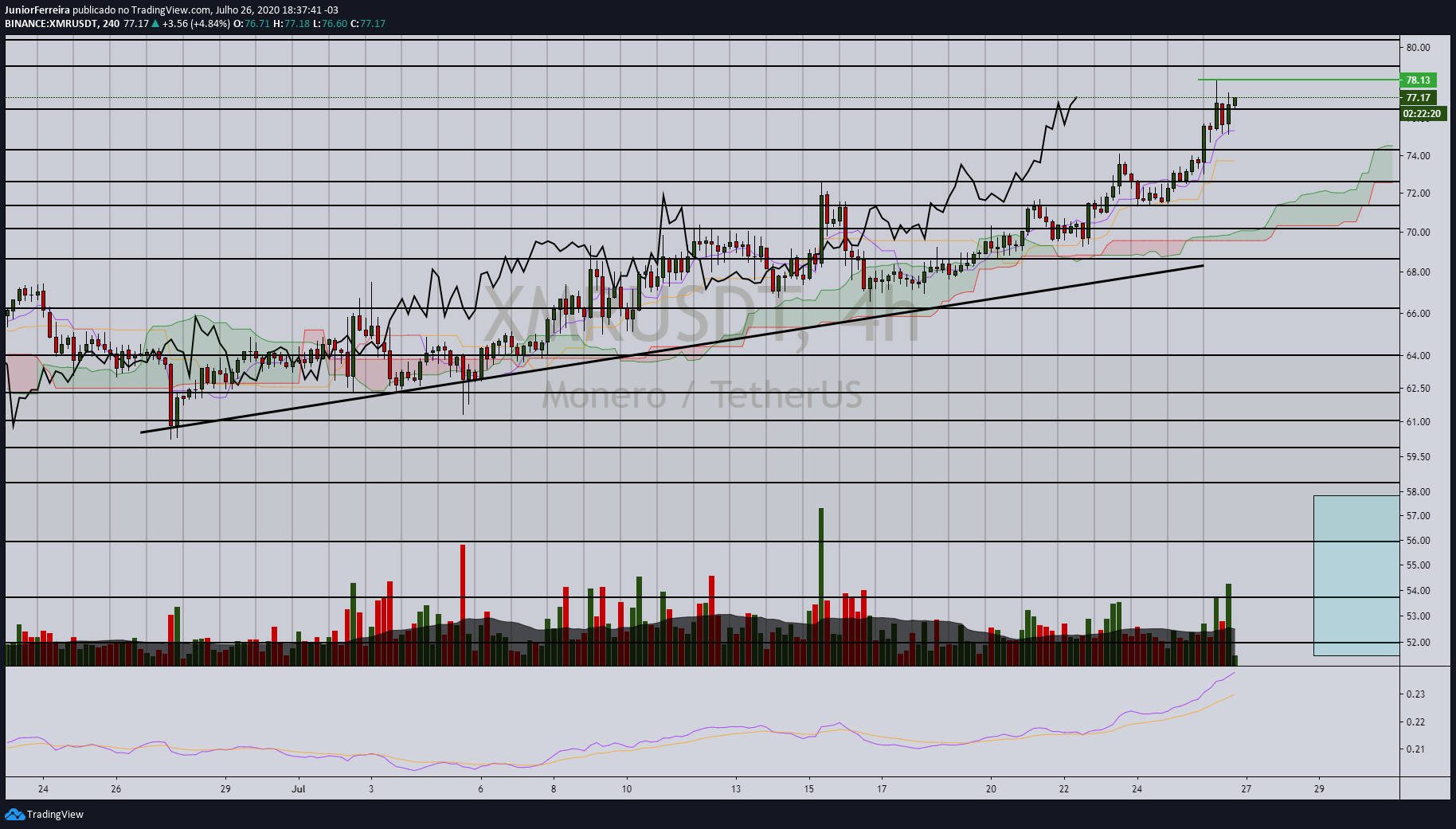
Task: Click the 61.00 price axis label
Action: [1418, 421]
